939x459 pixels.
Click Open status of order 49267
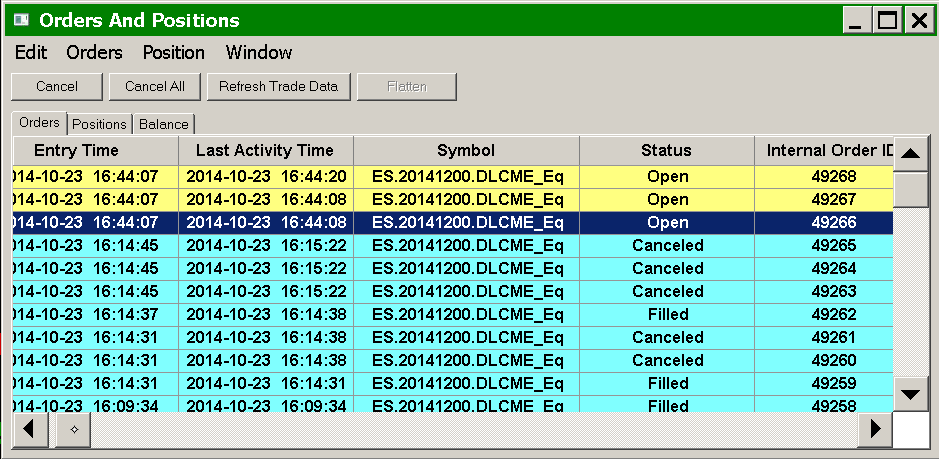tap(668, 200)
